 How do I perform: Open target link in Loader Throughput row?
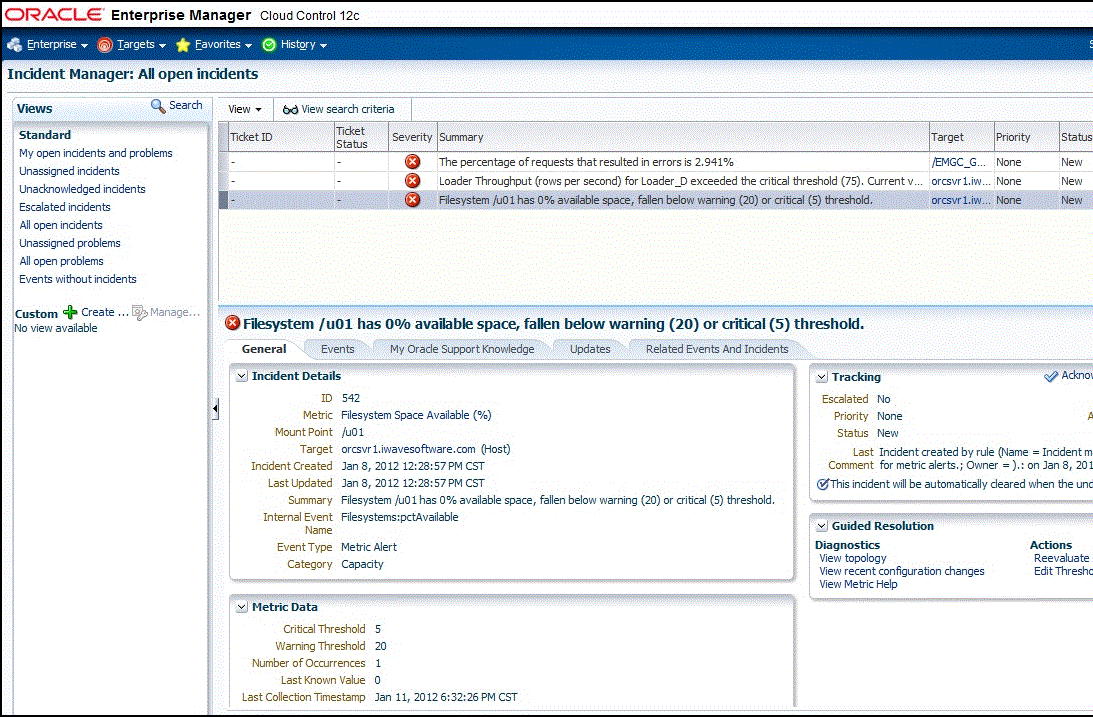click(x=961, y=181)
